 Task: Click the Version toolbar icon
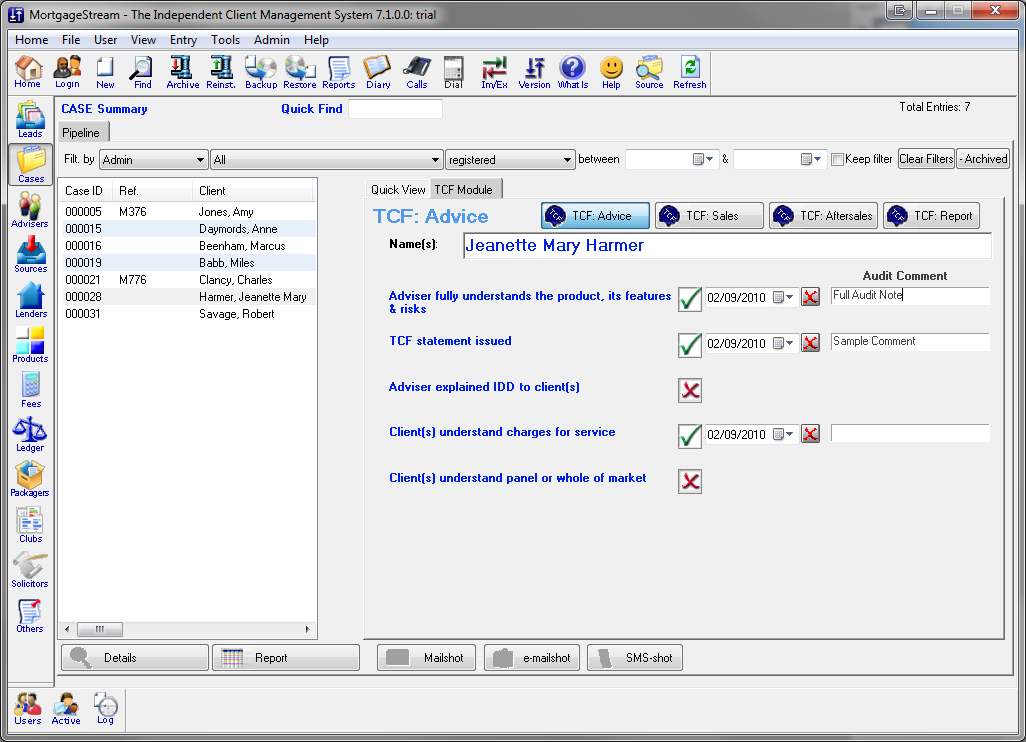[x=534, y=72]
